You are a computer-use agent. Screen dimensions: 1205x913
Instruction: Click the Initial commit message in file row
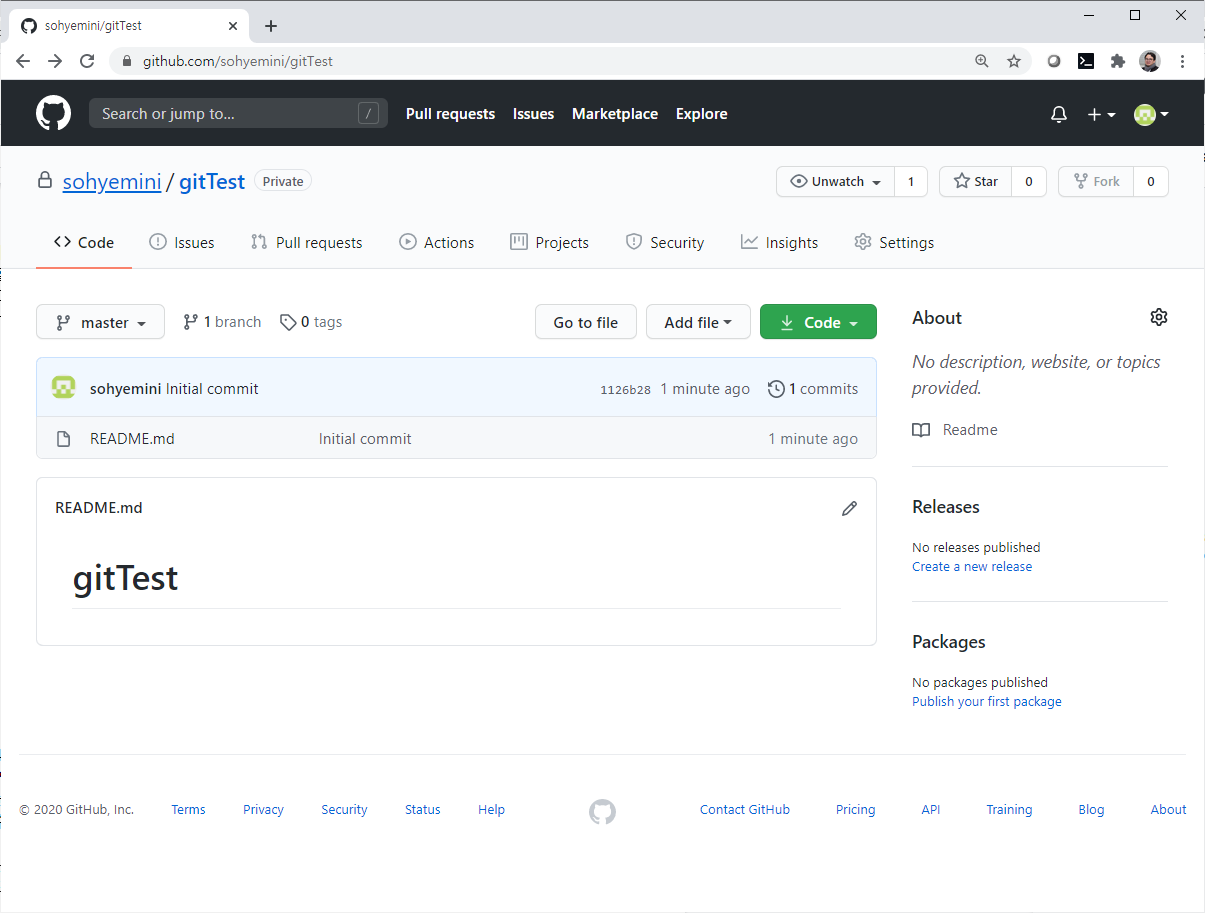pyautogui.click(x=365, y=439)
